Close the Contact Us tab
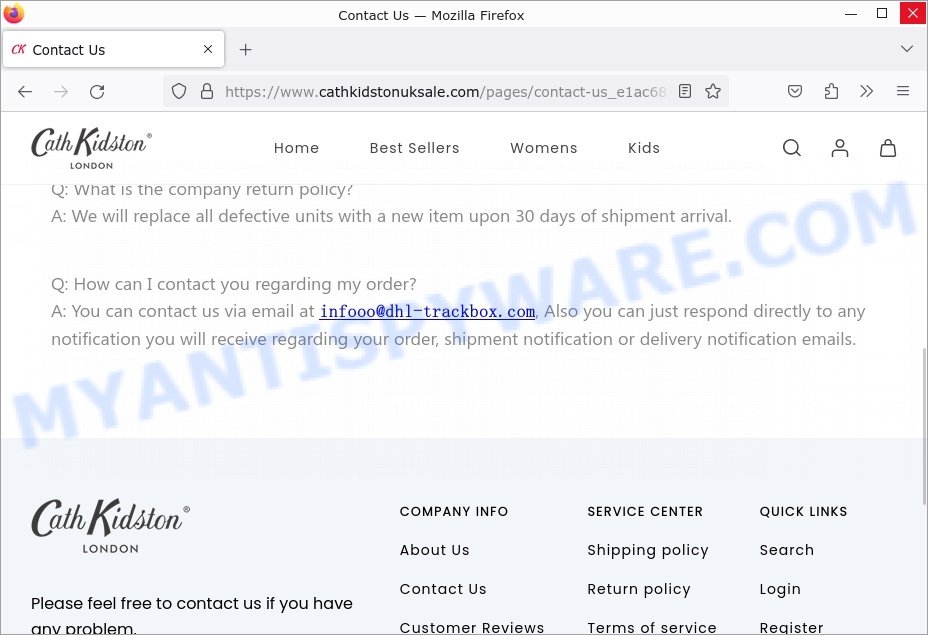Viewport: 928px width, 635px height. point(208,49)
